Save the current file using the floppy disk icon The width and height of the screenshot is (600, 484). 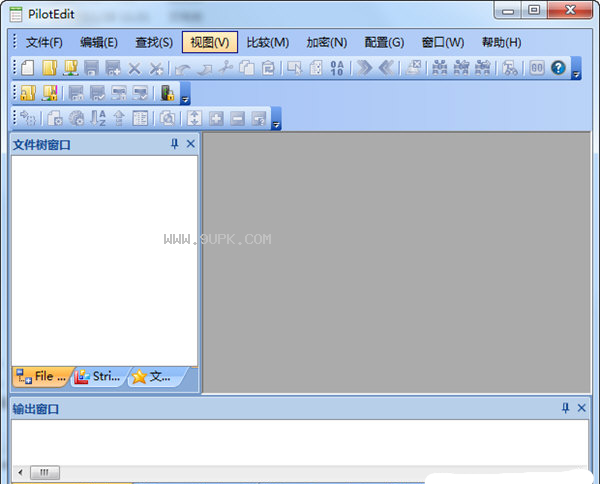91,68
